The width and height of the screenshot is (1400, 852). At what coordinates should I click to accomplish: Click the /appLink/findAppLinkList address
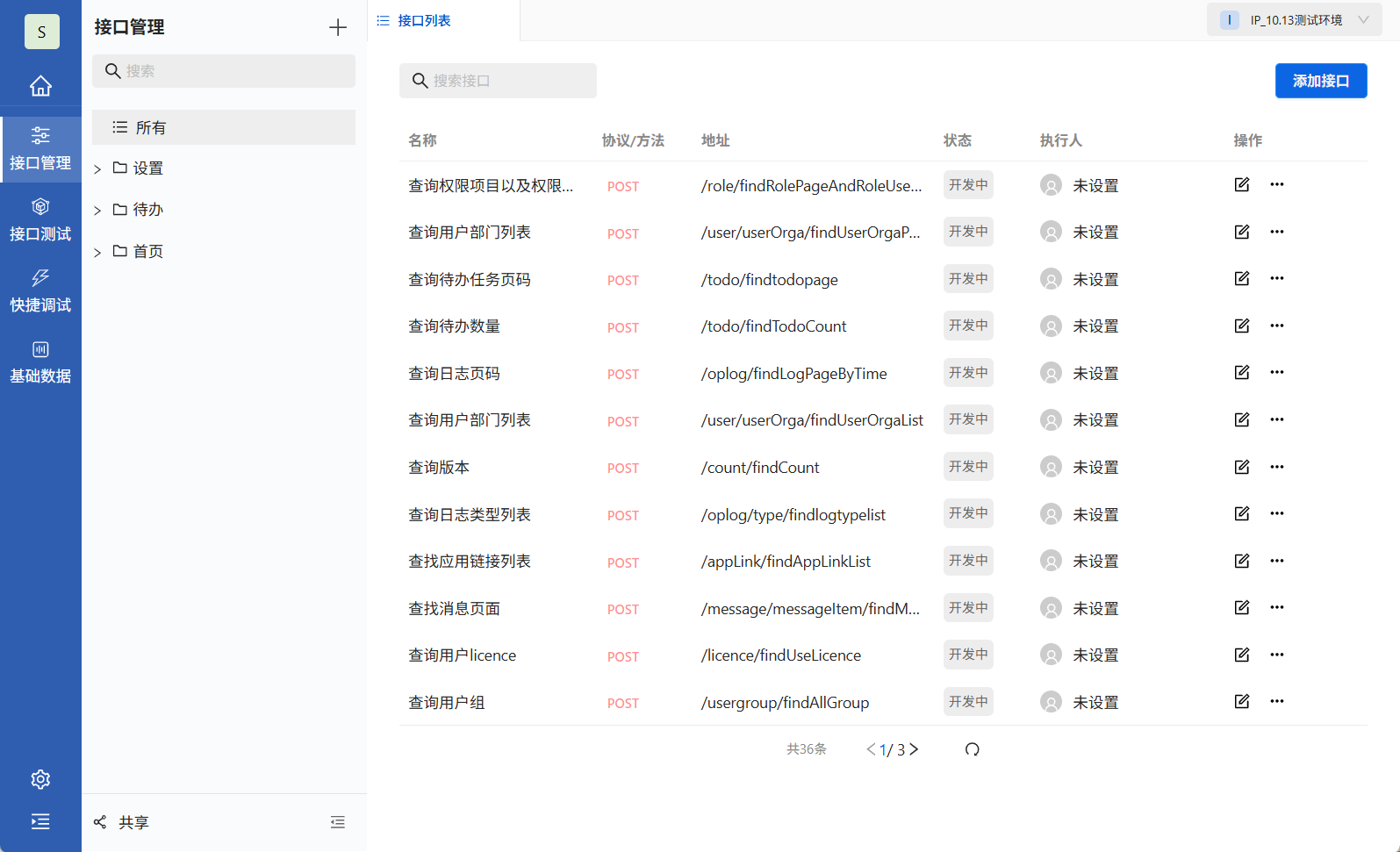[x=786, y=562]
